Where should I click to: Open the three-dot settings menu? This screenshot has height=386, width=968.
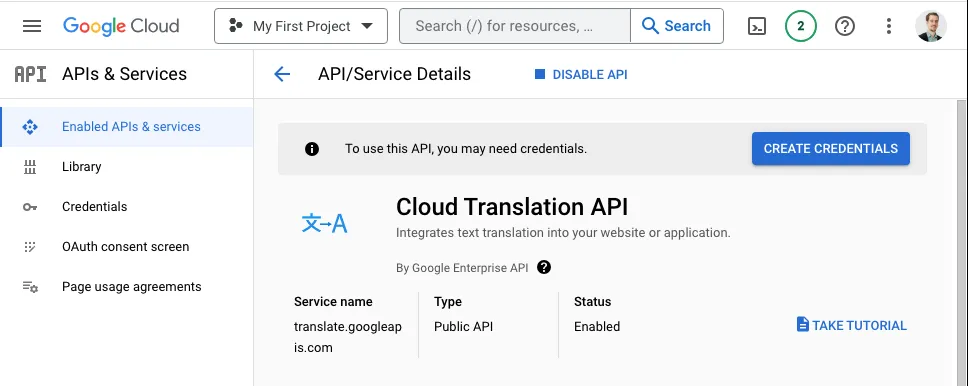pos(888,26)
